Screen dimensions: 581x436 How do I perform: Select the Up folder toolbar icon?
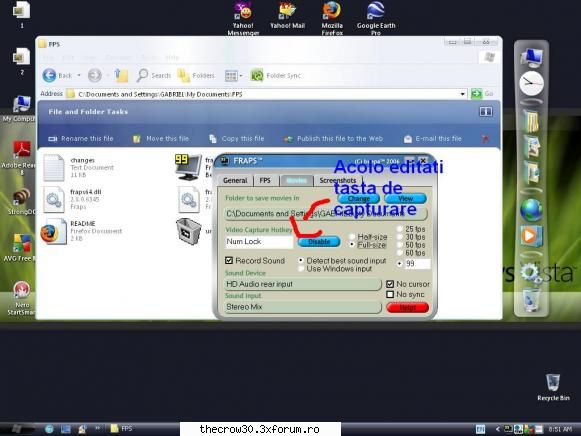121,75
